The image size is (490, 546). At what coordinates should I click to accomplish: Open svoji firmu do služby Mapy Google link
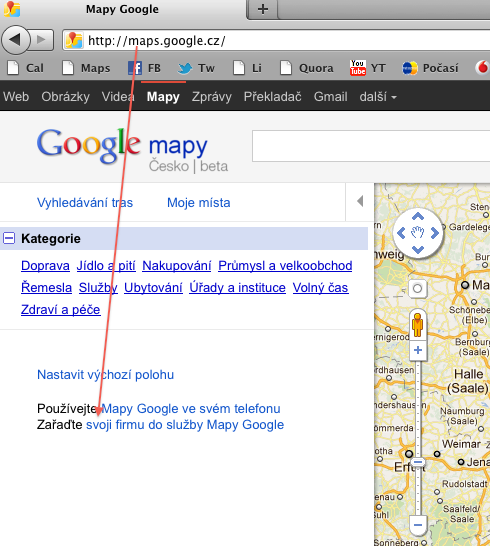(185, 425)
